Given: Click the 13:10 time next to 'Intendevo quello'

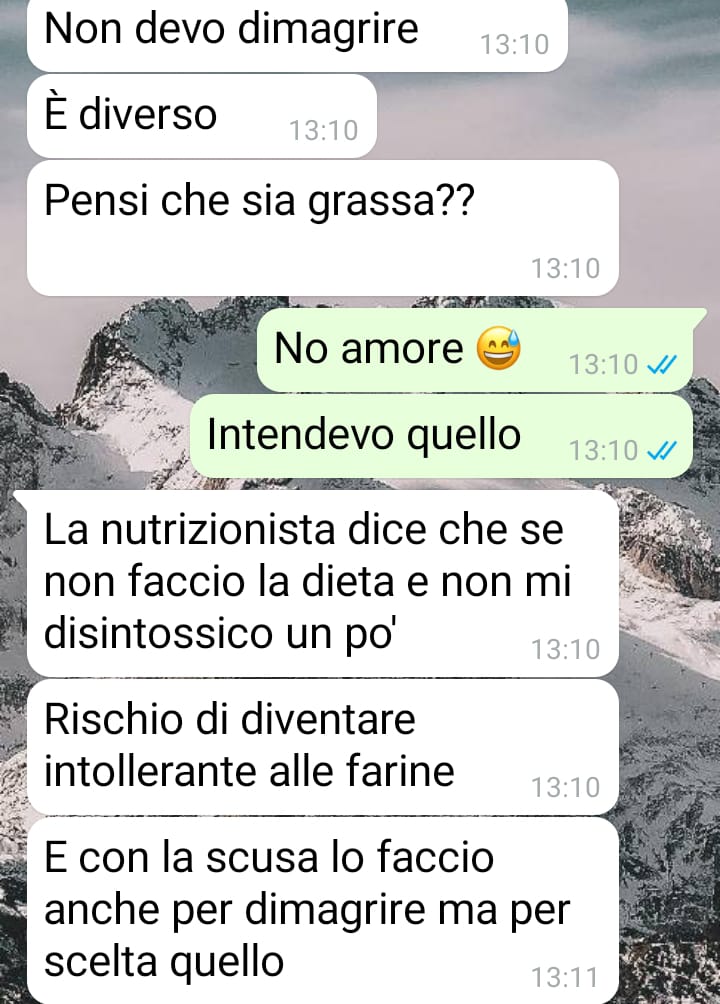Looking at the screenshot, I should pyautogui.click(x=603, y=451).
